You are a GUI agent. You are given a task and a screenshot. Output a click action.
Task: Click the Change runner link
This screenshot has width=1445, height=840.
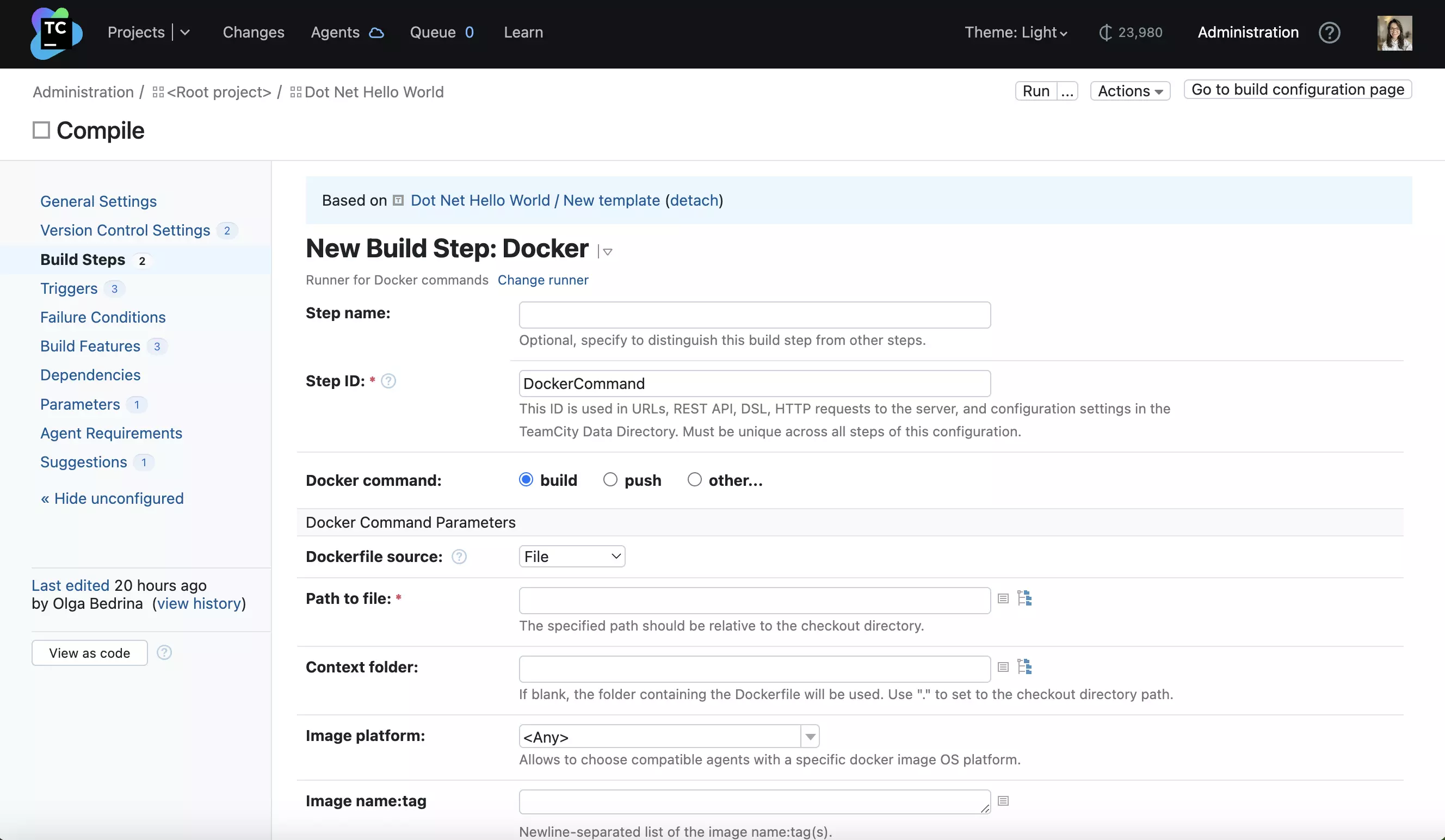[542, 280]
